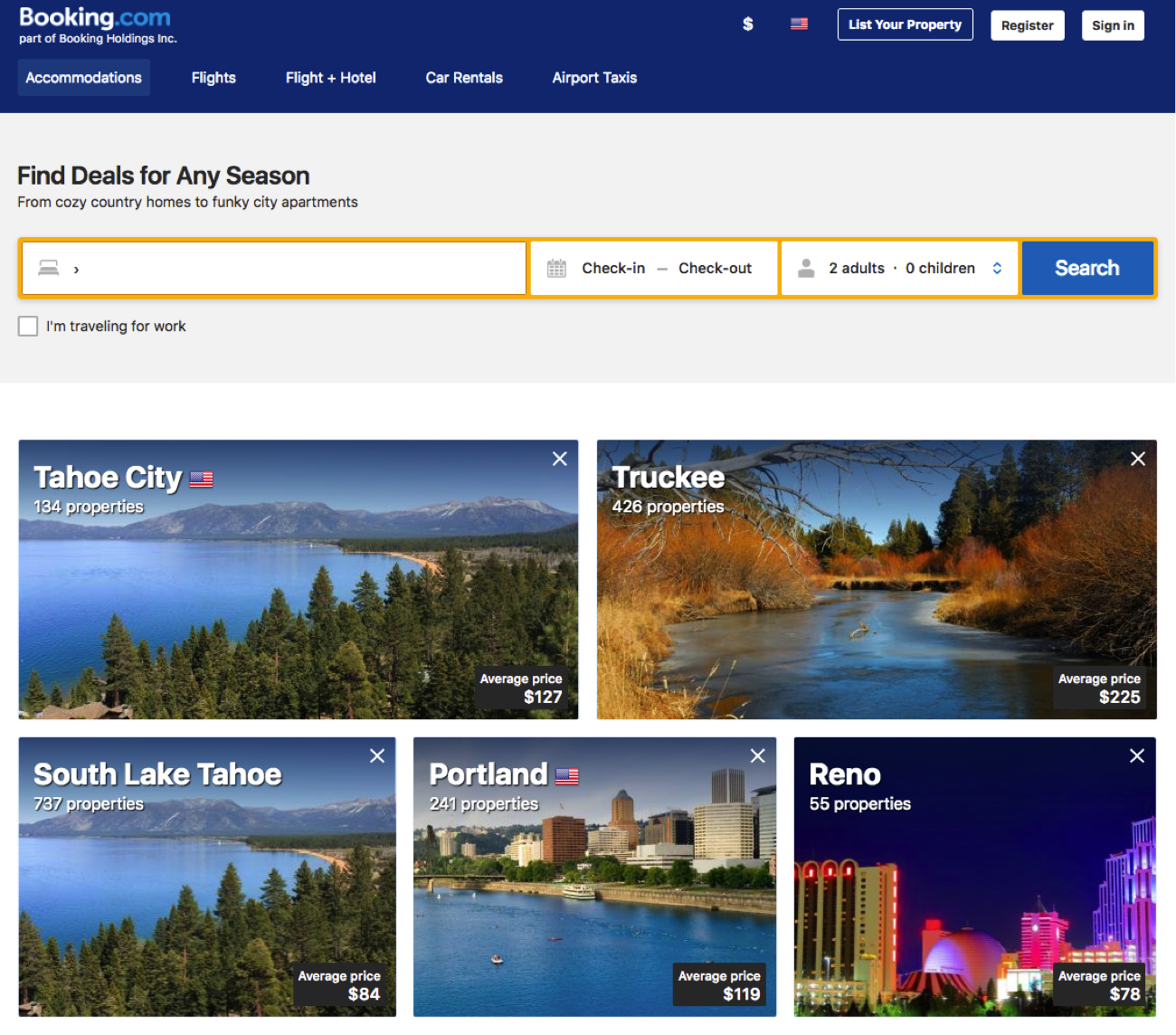Screen dimensions: 1176x1035
Task: Click the bed icon in destination field
Action: coord(49,268)
